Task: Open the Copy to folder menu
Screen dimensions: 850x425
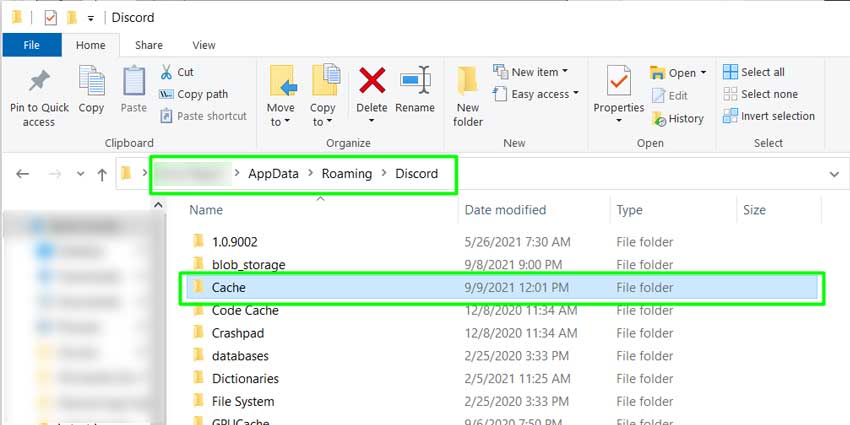Action: point(323,96)
